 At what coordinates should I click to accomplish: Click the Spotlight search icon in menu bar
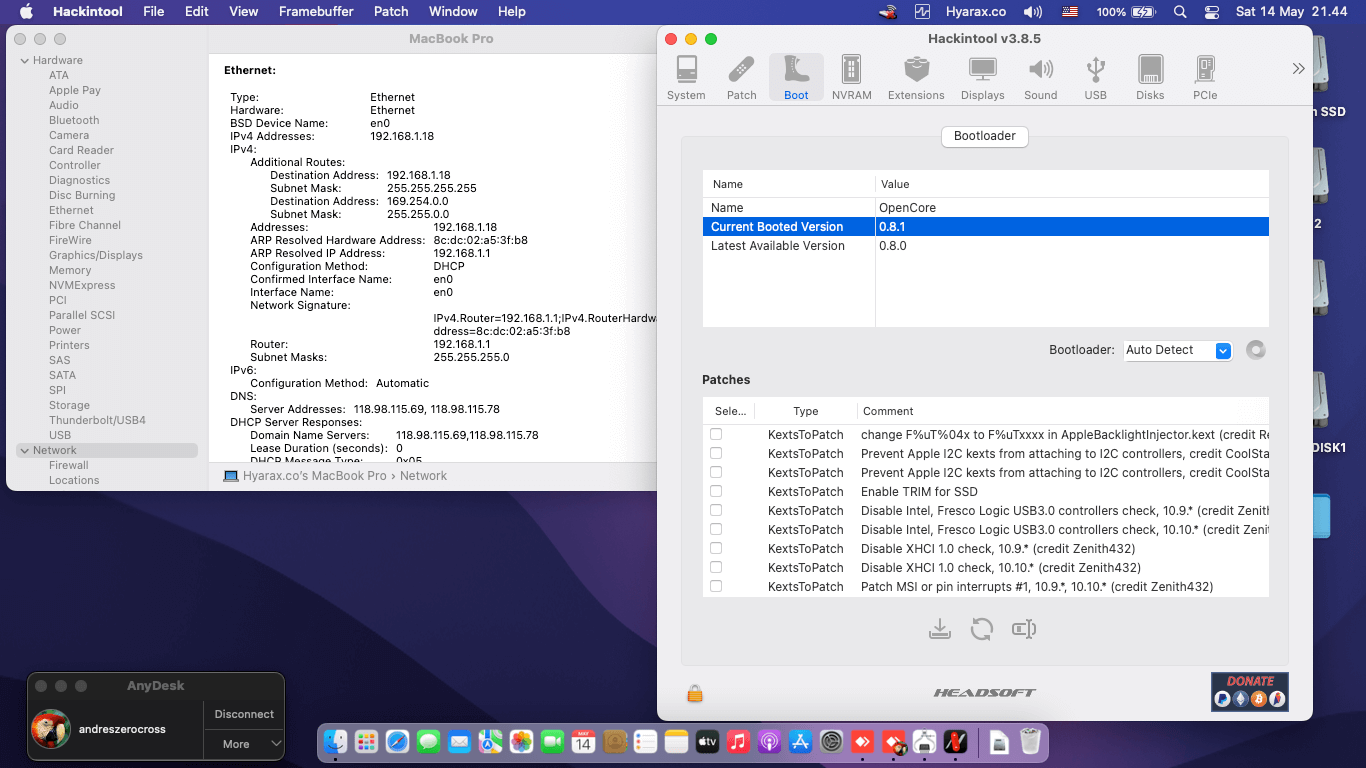pyautogui.click(x=1180, y=12)
